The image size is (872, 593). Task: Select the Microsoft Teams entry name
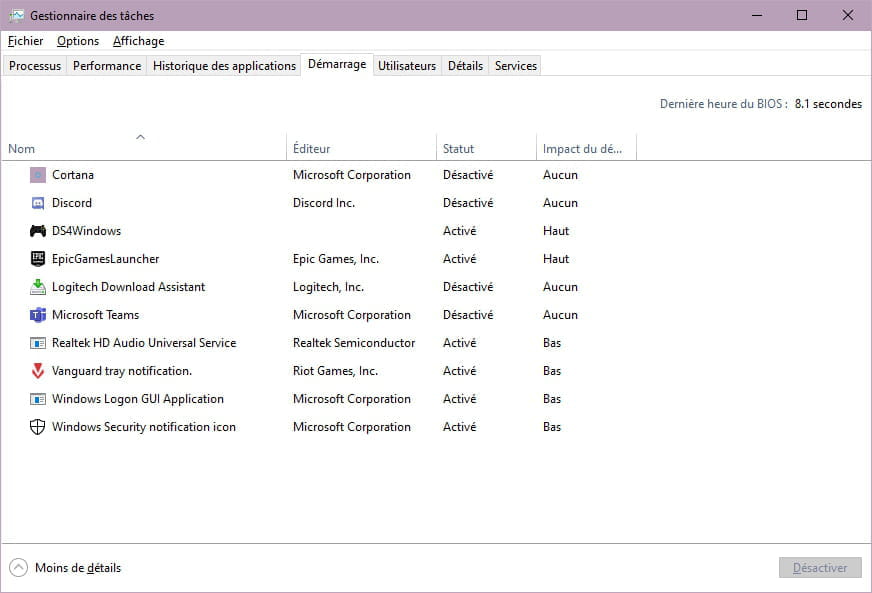[96, 315]
